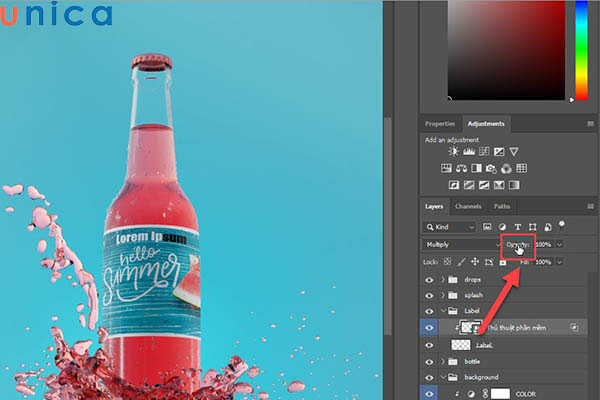Screen dimensions: 600x400
Task: Add a Levels adjustment
Action: pos(468,151)
